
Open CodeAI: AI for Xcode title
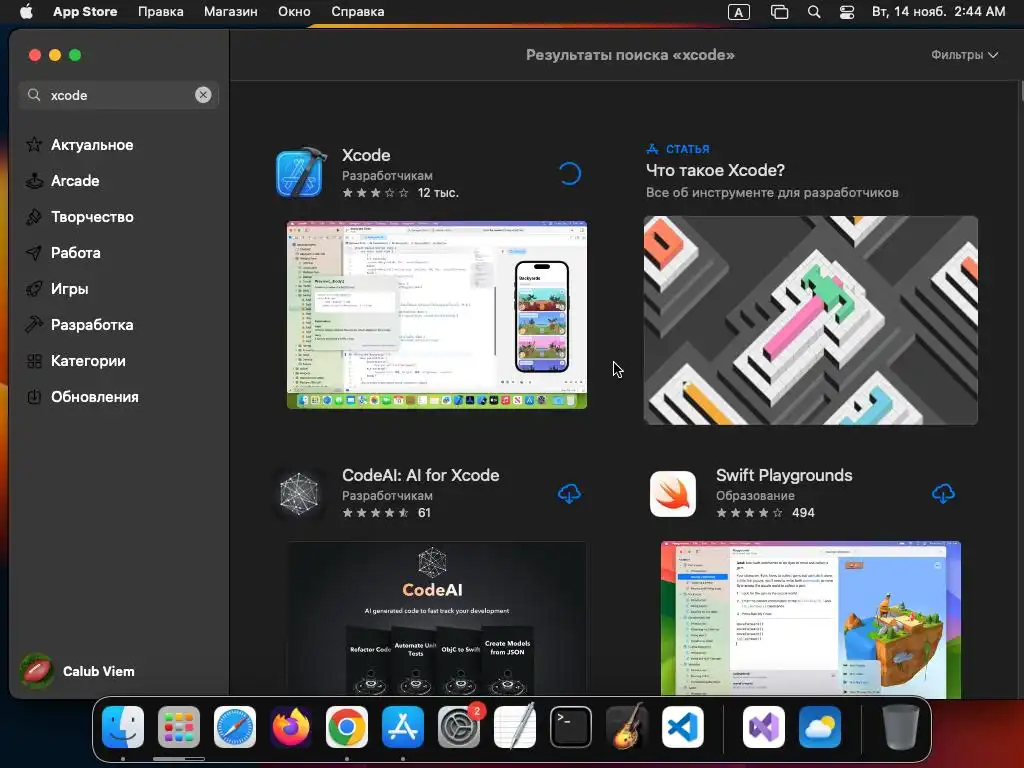[421, 475]
